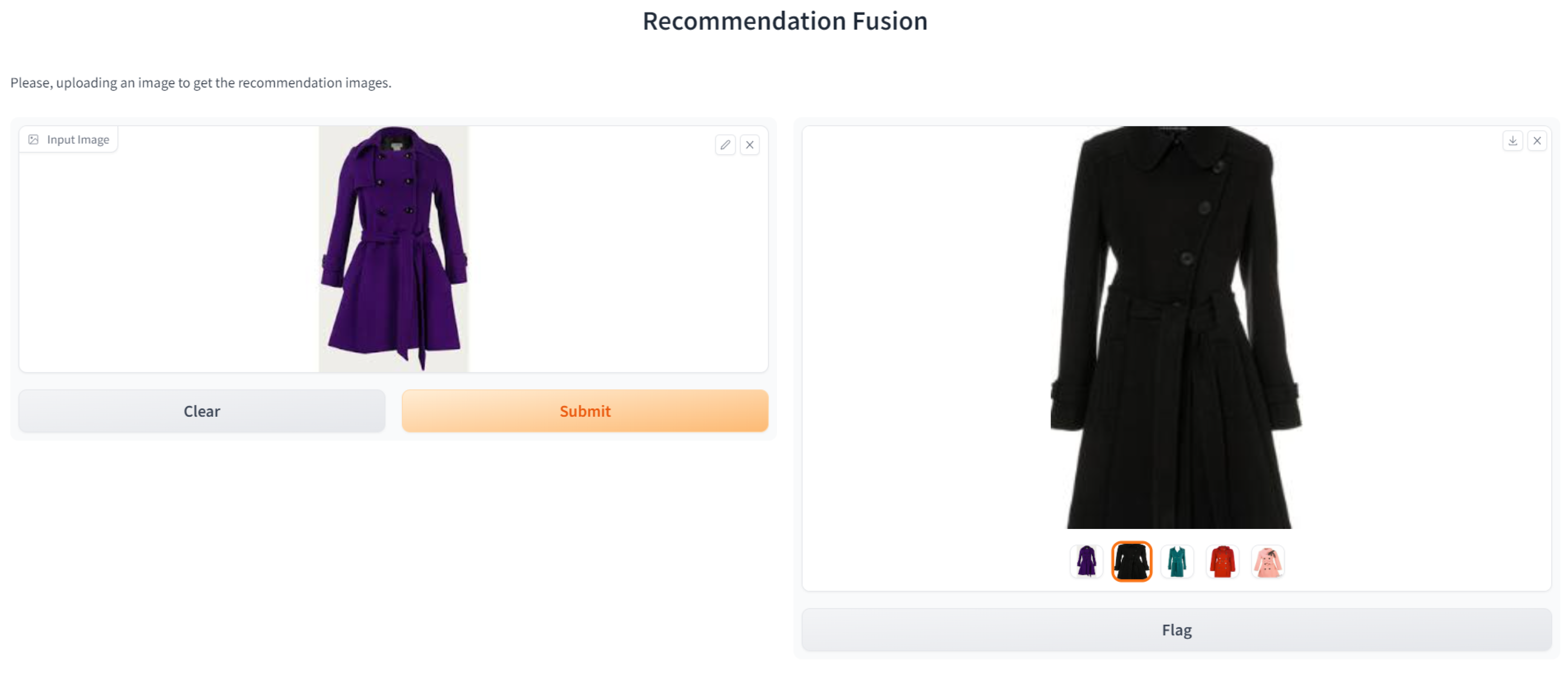Click the picture icon beside Input Image label
1568x673 pixels.
pyautogui.click(x=34, y=140)
